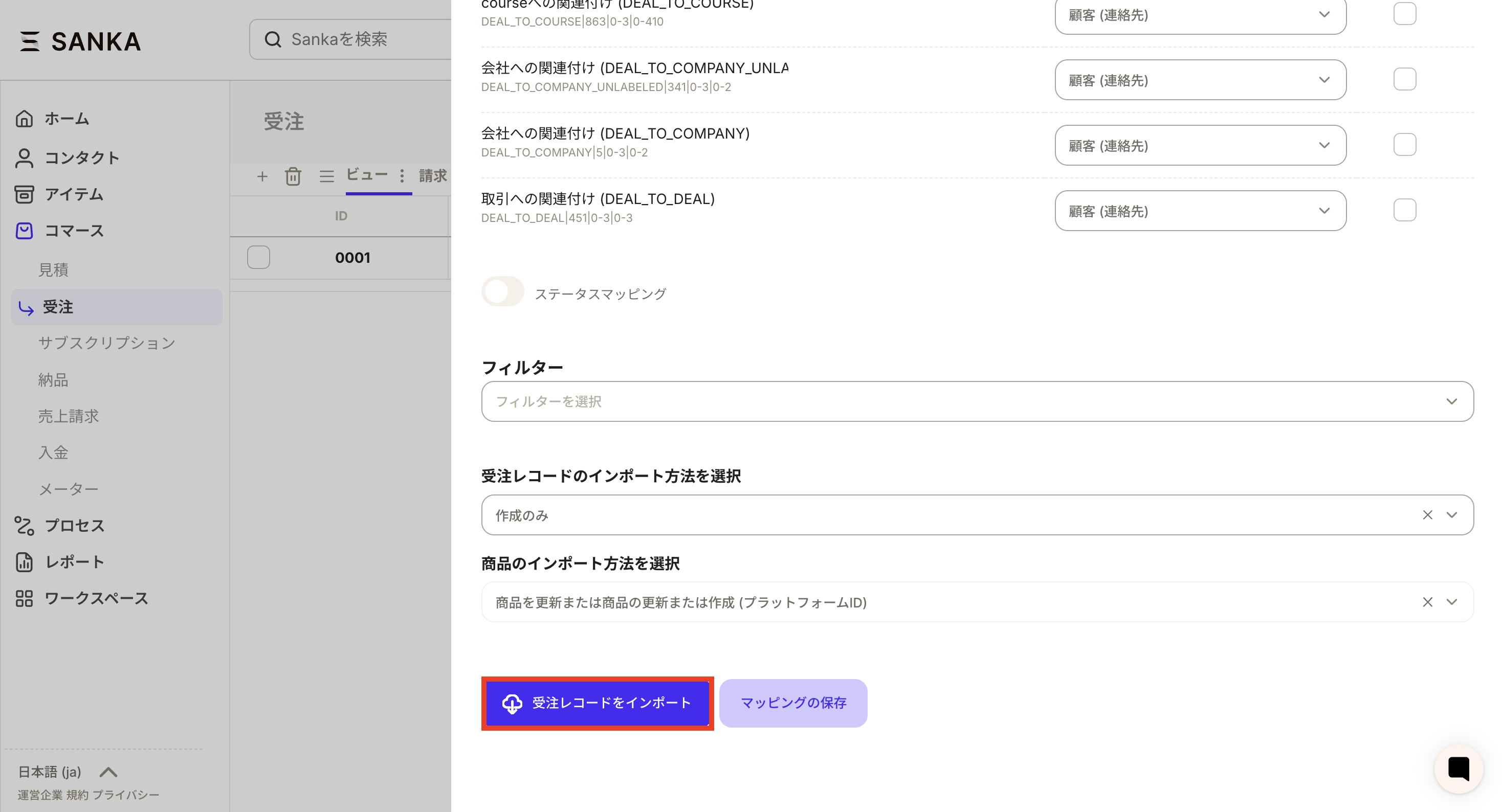Click the 受注 arrow icon in sidebar

pos(26,307)
